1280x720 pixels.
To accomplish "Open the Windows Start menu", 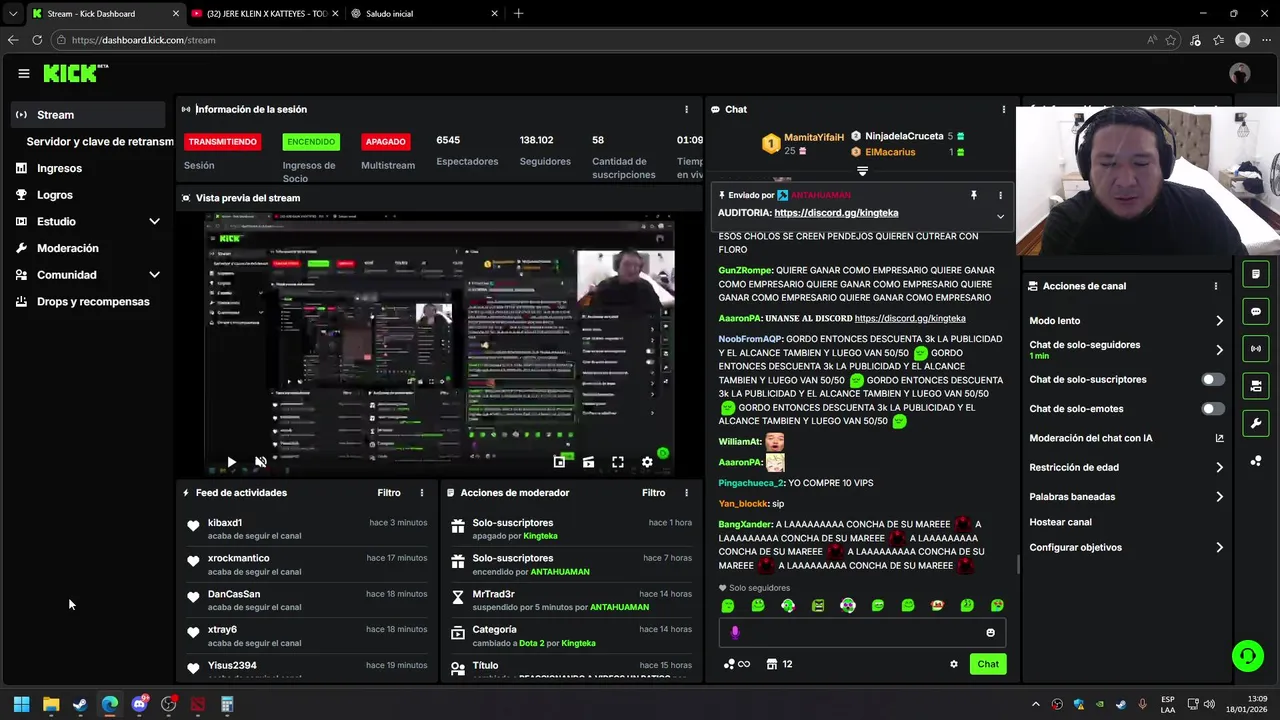I will coord(22,704).
